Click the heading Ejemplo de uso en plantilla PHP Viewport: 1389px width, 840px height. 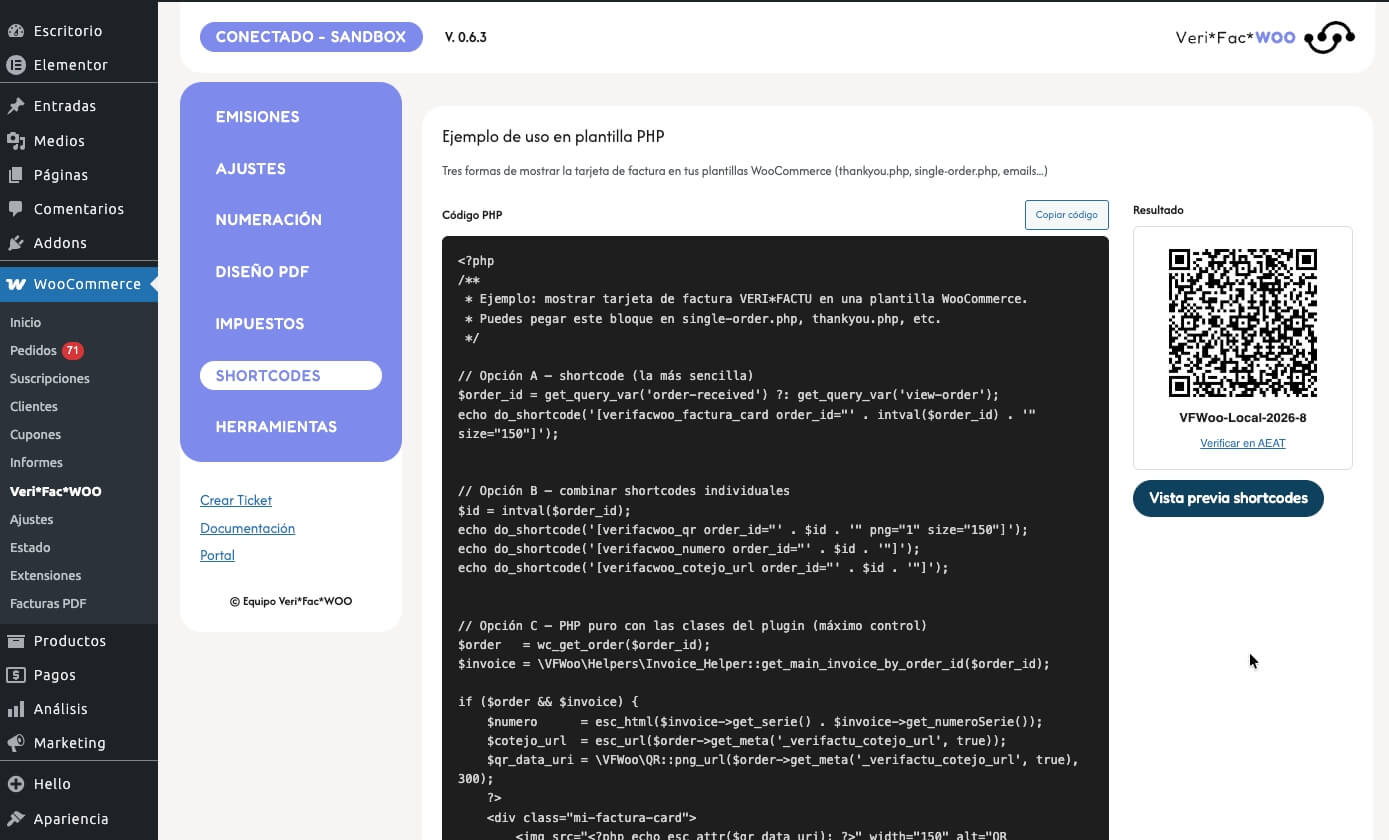[553, 136]
